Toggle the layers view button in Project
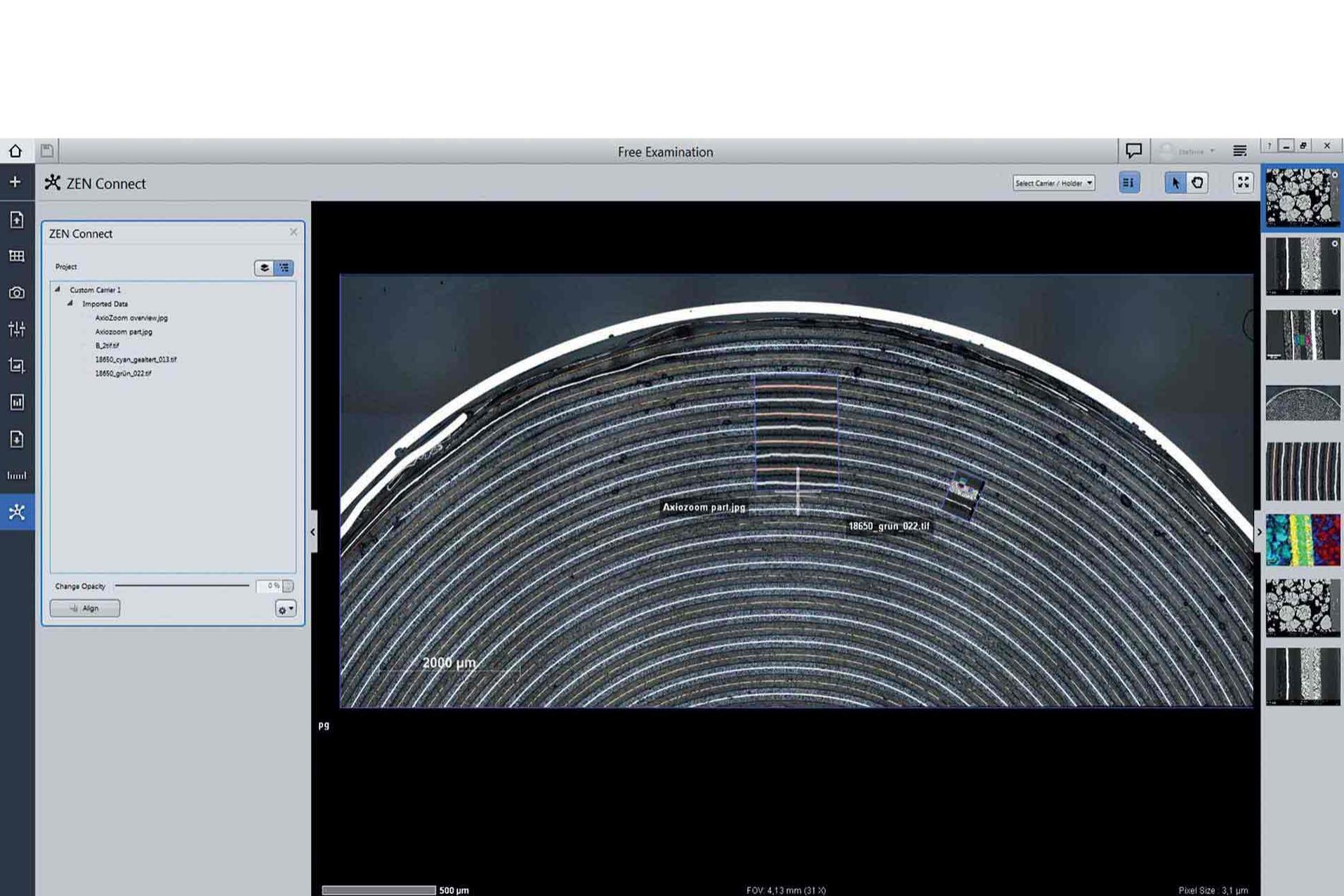The width and height of the screenshot is (1344, 896). [264, 268]
